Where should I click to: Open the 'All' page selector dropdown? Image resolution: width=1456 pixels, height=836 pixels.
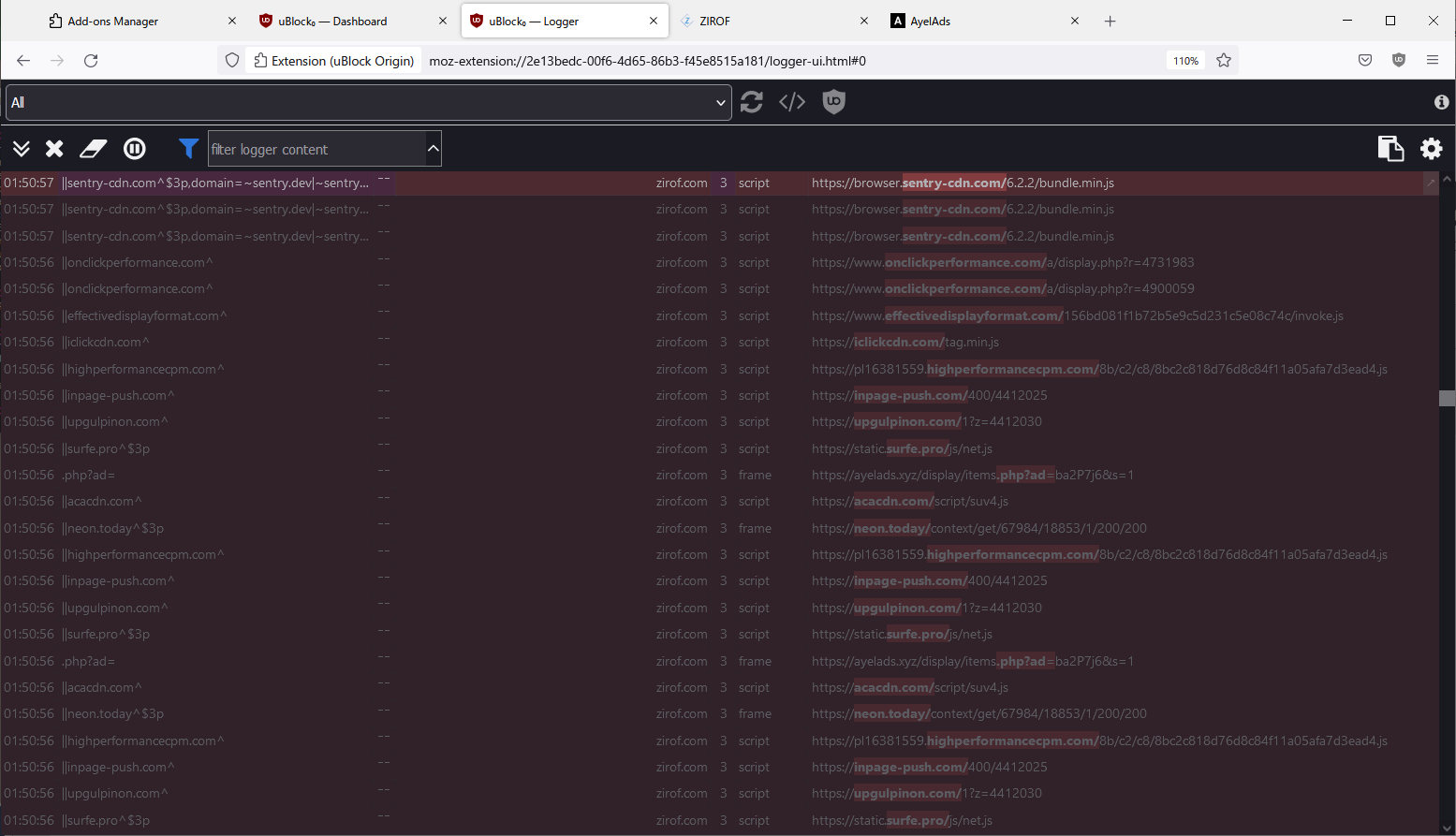click(369, 102)
